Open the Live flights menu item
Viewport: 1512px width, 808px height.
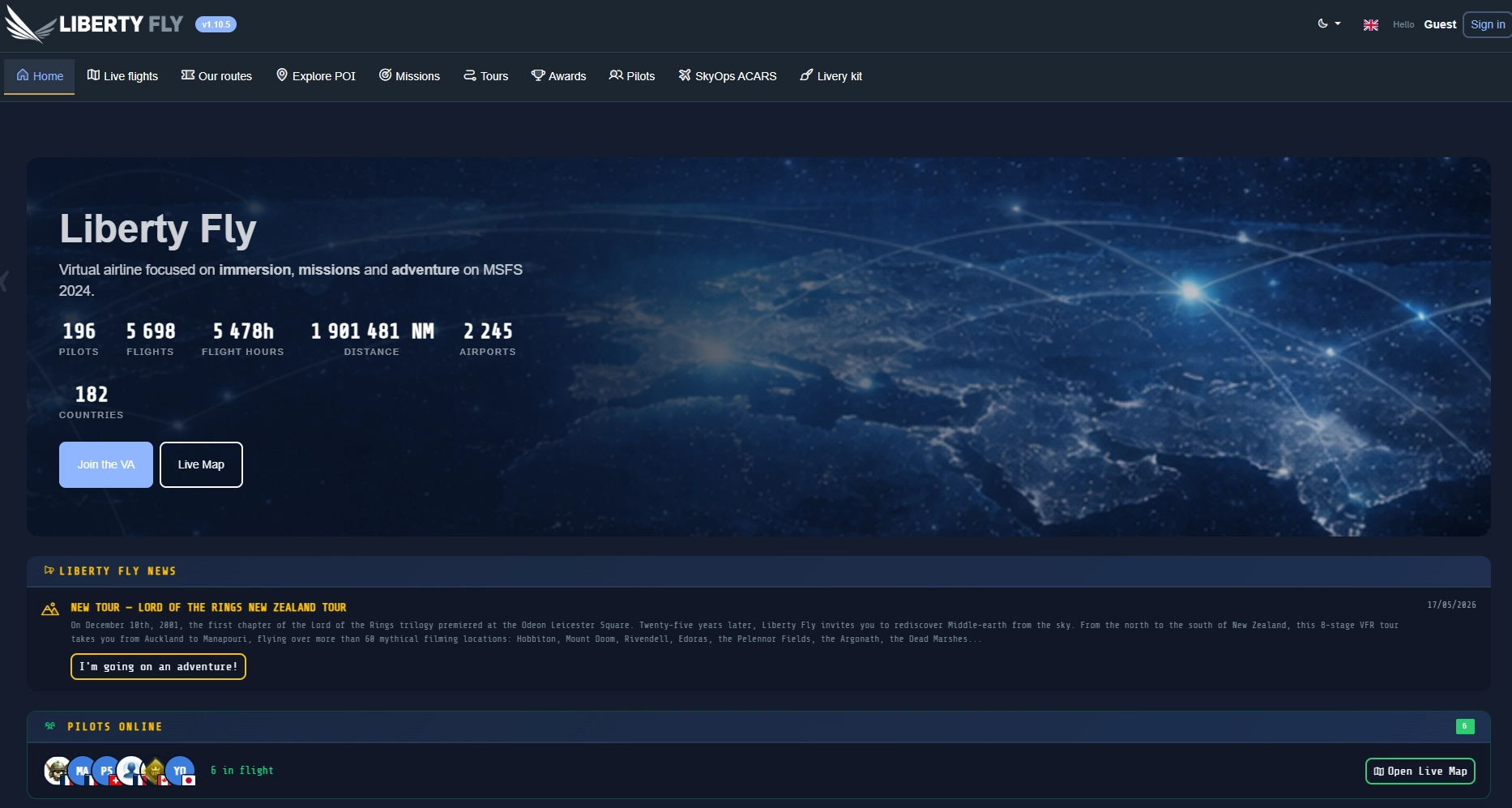click(x=122, y=76)
